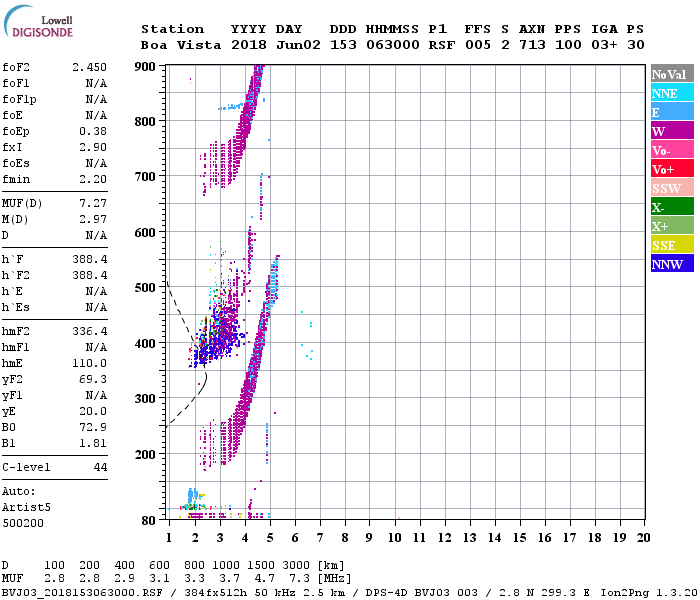The image size is (700, 600).
Task: Click the MUF 4.7 value for 1500 km
Action: pyautogui.click(x=264, y=578)
